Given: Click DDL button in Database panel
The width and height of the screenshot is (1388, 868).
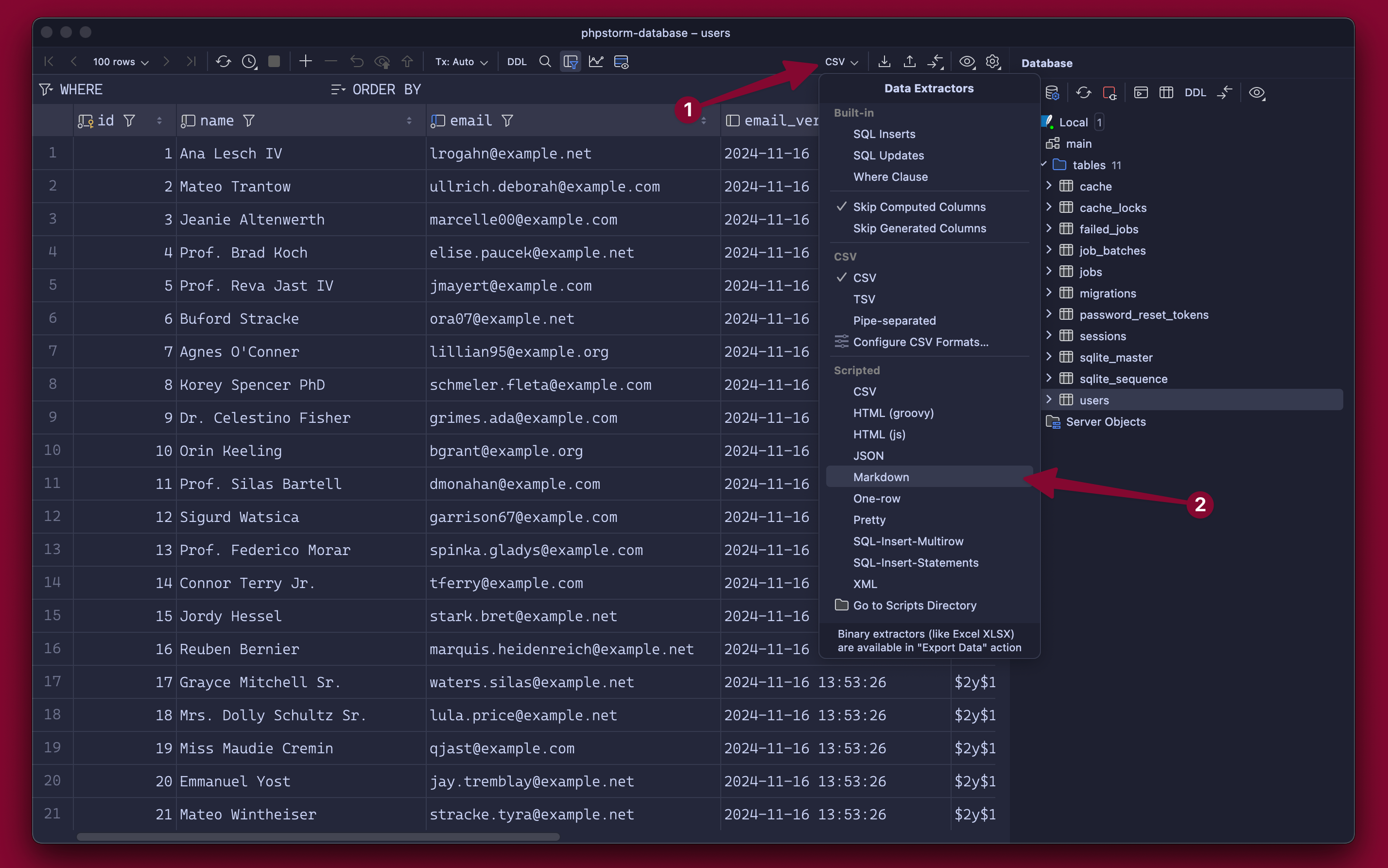Looking at the screenshot, I should point(1195,92).
